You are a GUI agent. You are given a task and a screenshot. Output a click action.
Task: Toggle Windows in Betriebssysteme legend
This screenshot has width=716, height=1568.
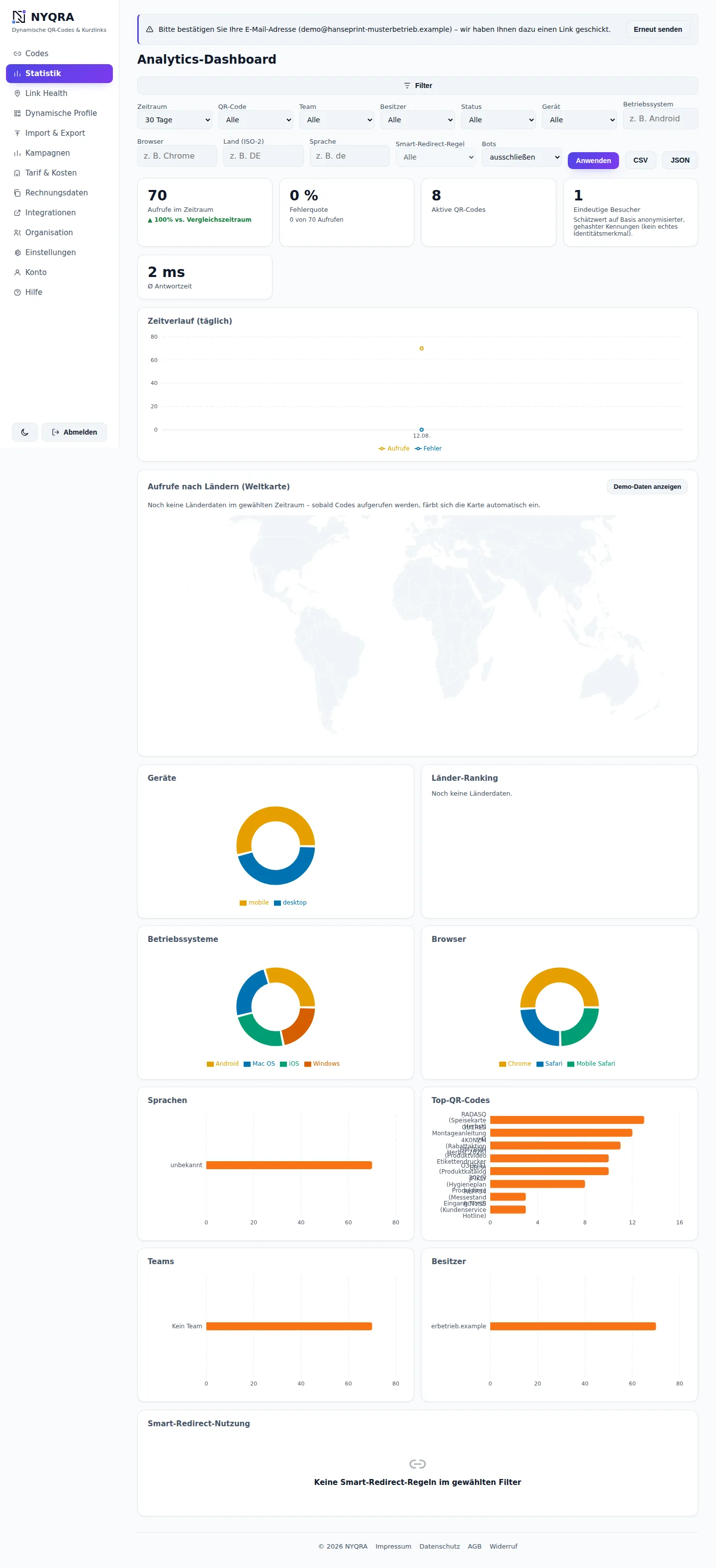click(x=322, y=1064)
